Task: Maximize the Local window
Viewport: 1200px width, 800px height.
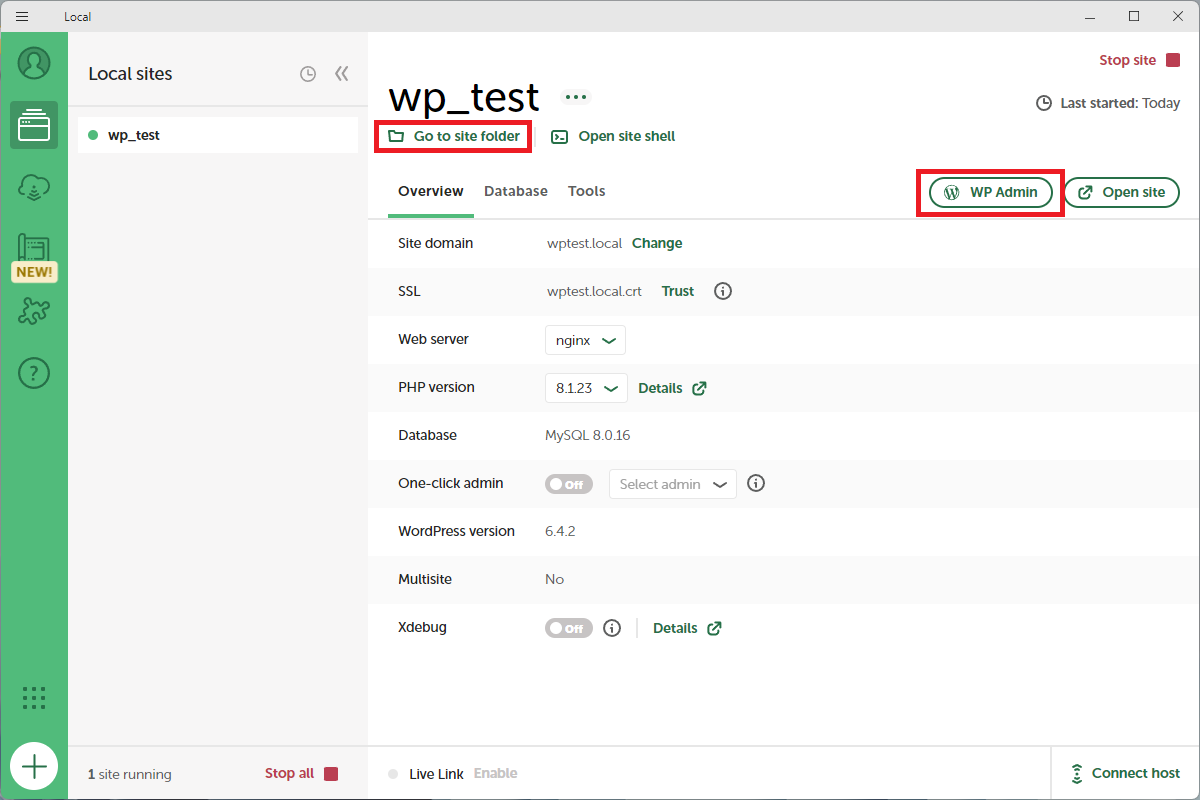Action: tap(1134, 16)
